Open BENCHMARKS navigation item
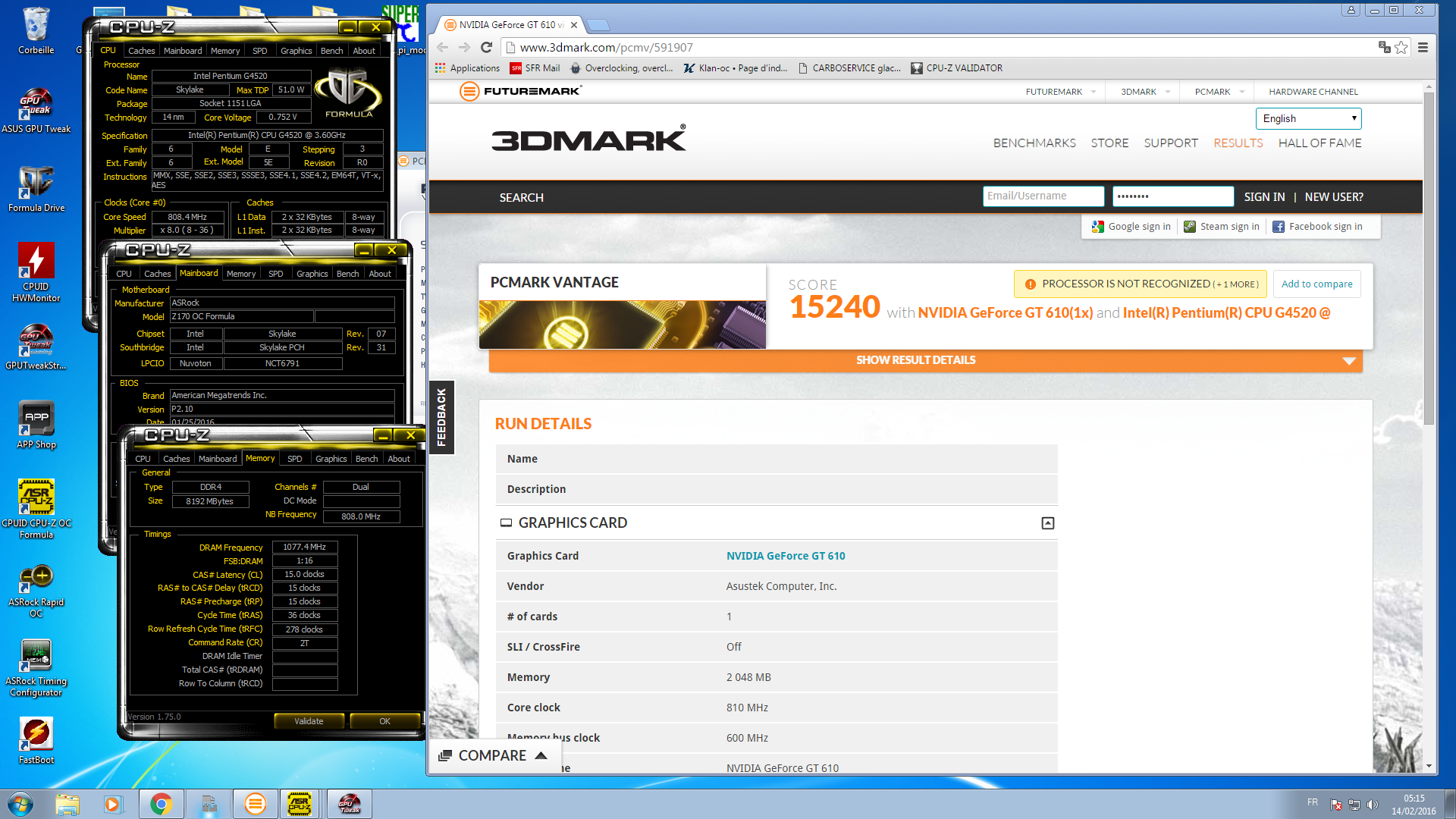The height and width of the screenshot is (819, 1456). click(1034, 143)
